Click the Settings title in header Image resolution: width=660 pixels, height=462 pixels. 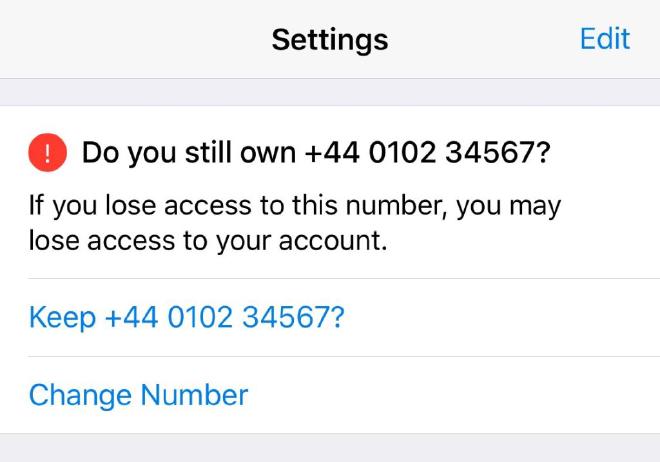coord(330,40)
